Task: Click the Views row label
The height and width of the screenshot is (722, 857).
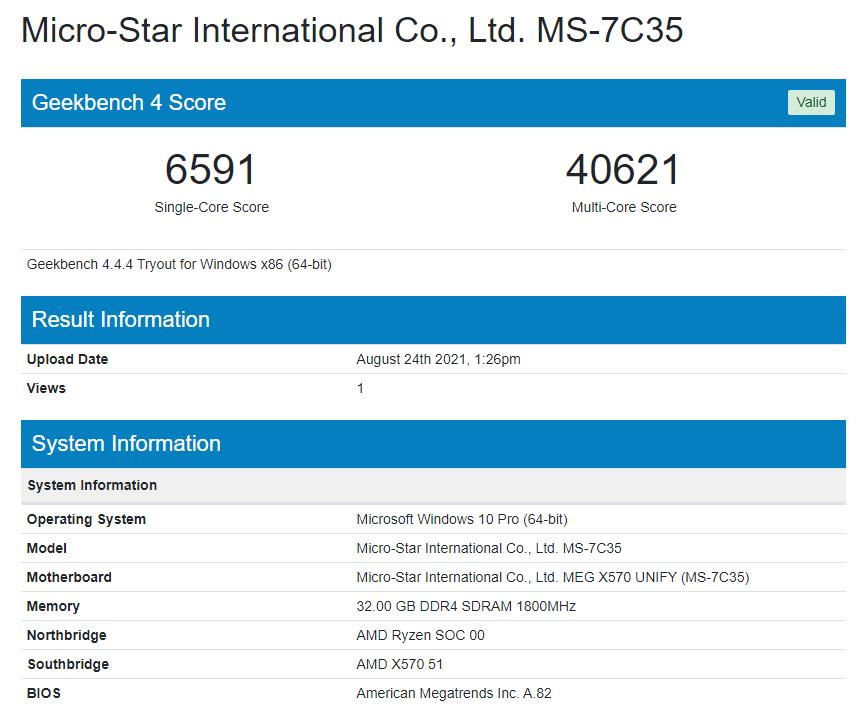Action: [x=46, y=388]
